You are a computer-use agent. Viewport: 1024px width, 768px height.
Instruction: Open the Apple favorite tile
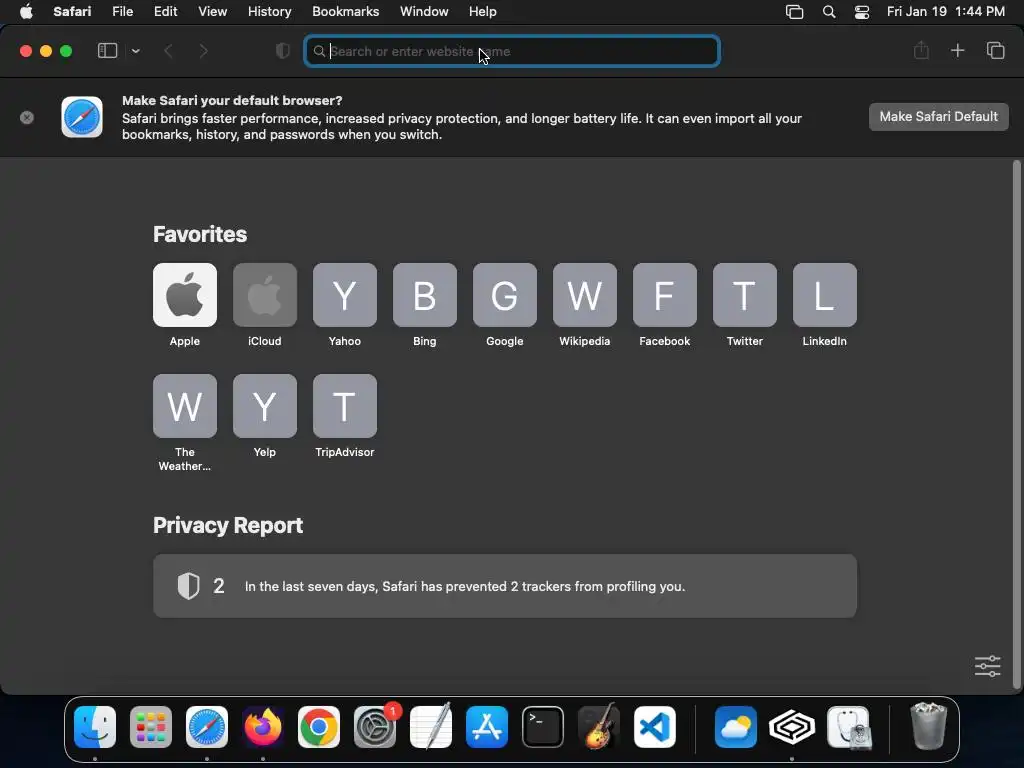point(185,295)
